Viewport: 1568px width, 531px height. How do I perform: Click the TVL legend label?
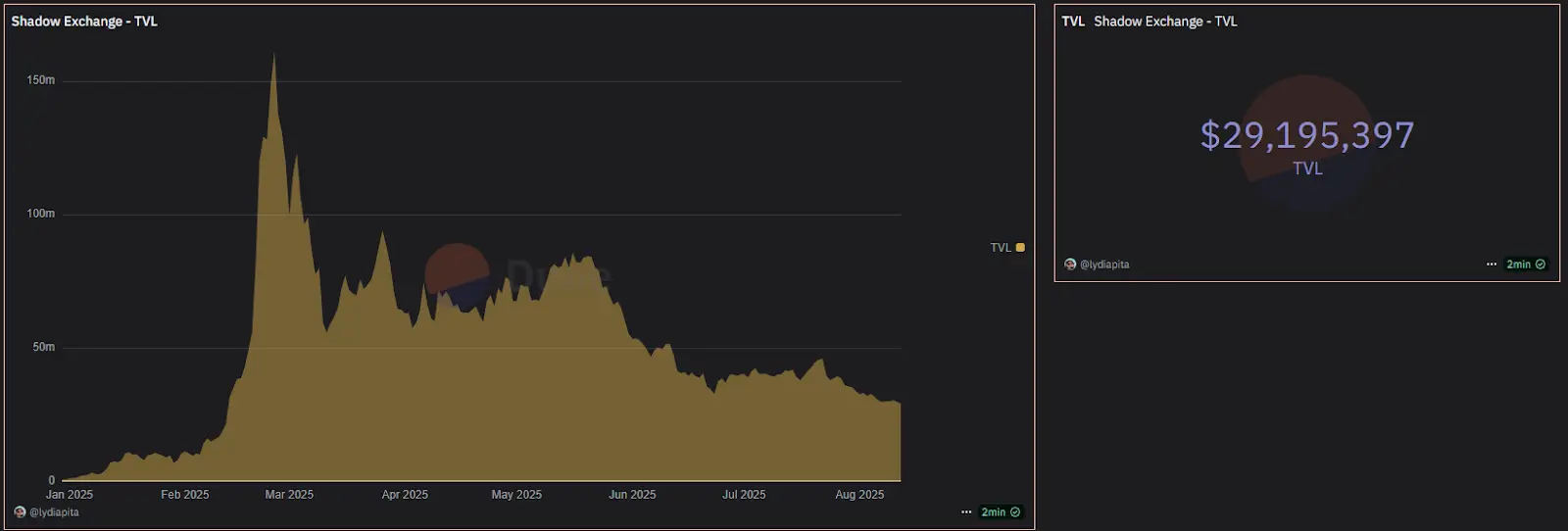point(1001,248)
